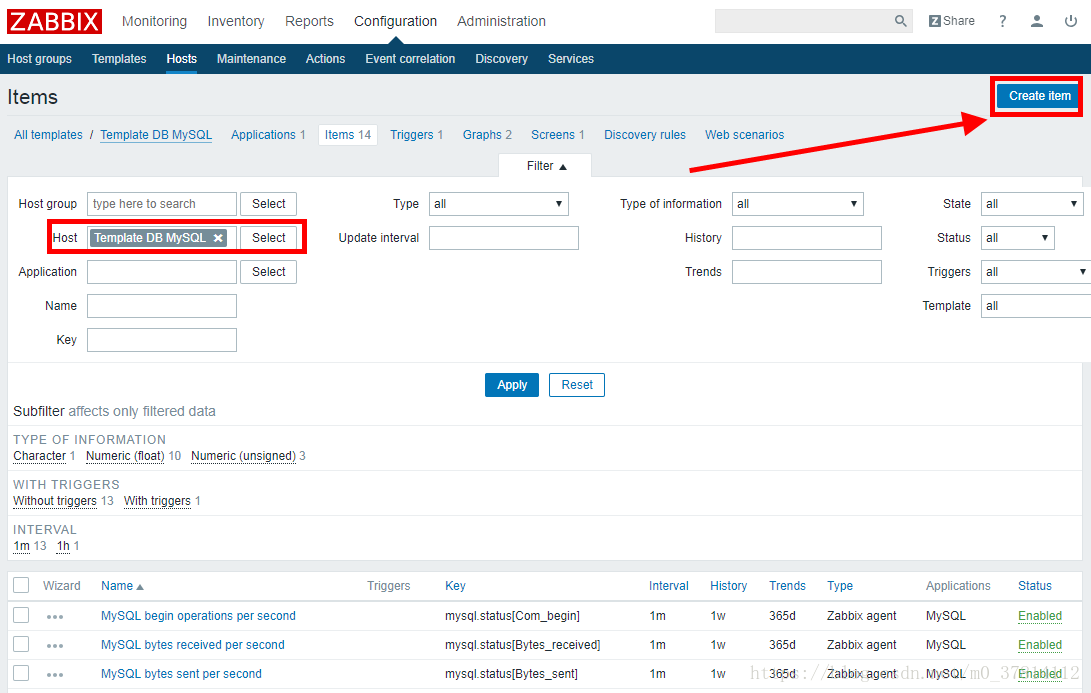Open the Template filter dropdown
This screenshot has height=693, width=1091.
coord(1035,306)
